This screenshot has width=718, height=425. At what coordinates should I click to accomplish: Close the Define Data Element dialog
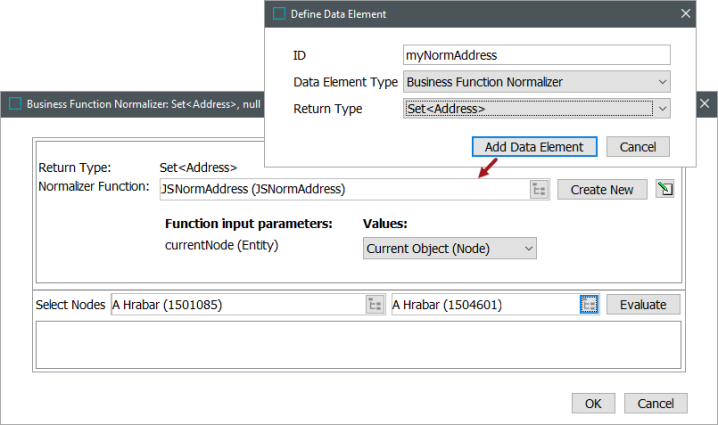pyautogui.click(x=685, y=14)
